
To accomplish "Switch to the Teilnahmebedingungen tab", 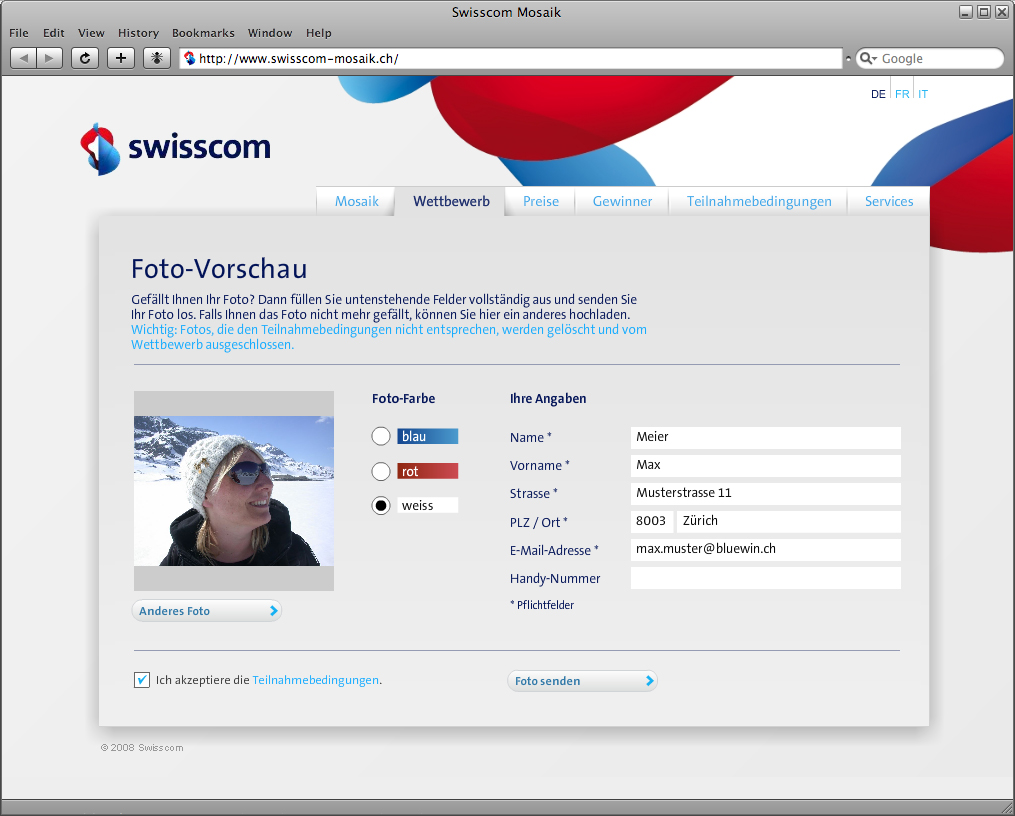I will coord(759,201).
